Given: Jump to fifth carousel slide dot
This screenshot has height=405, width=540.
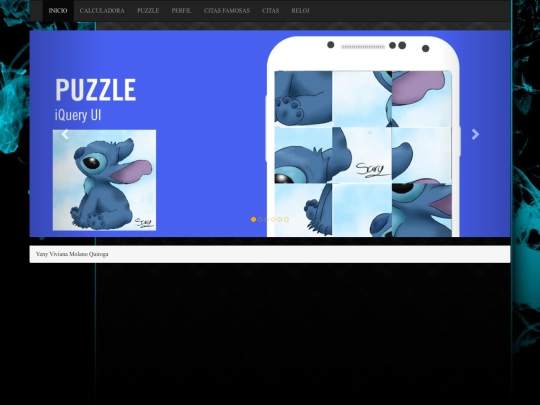Looking at the screenshot, I should 280,219.
